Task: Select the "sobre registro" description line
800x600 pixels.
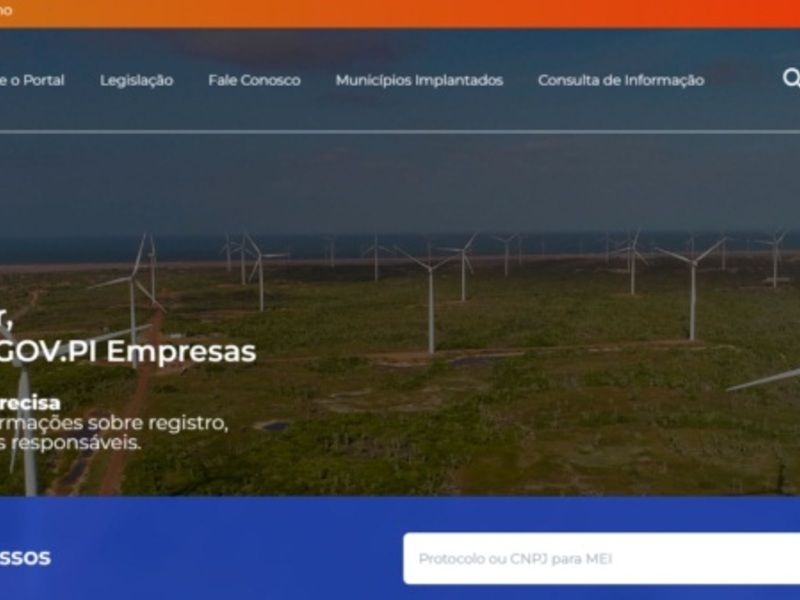Action: (x=114, y=423)
